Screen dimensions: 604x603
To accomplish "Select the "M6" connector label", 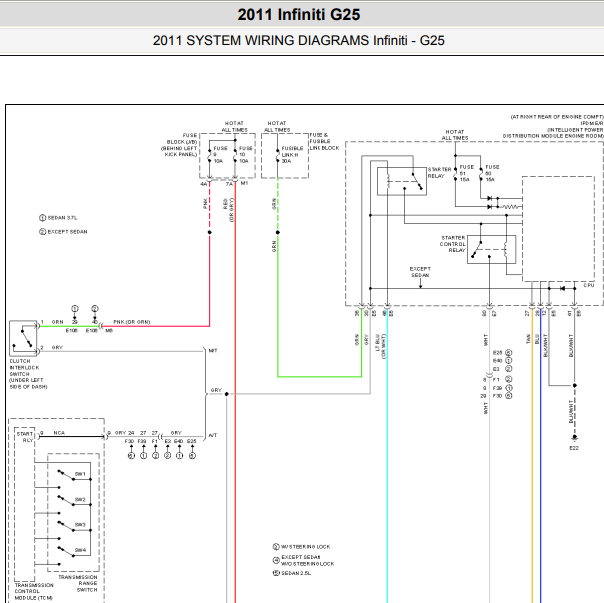I will [x=109, y=331].
